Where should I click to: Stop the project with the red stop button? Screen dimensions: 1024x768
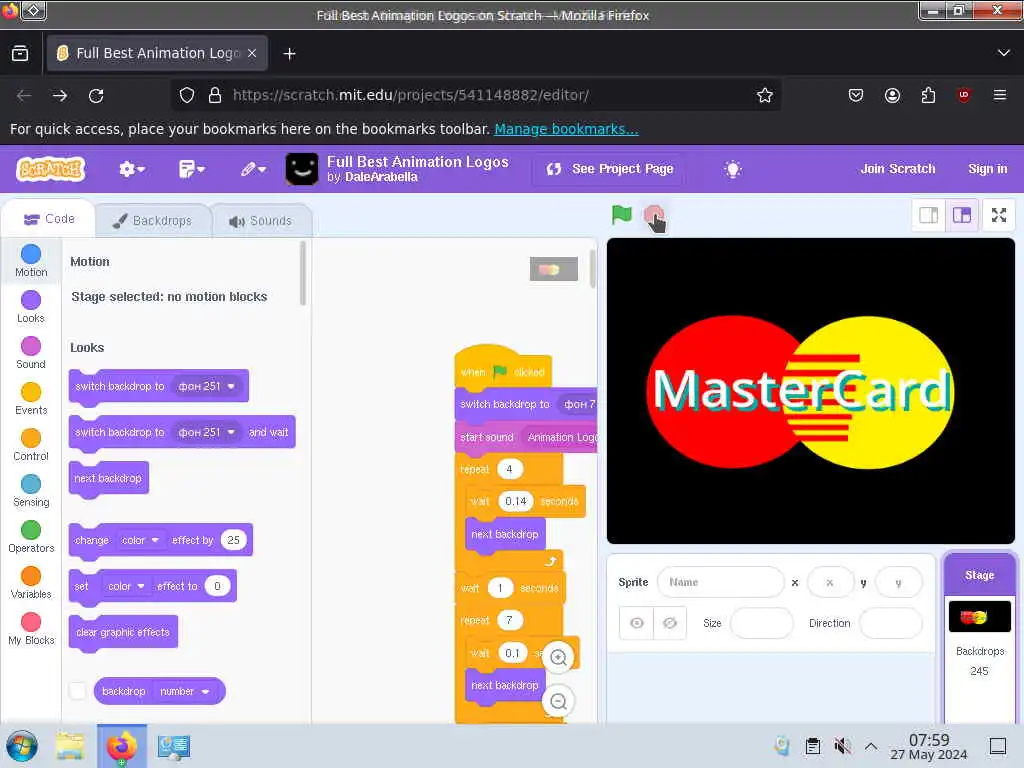(x=653, y=214)
